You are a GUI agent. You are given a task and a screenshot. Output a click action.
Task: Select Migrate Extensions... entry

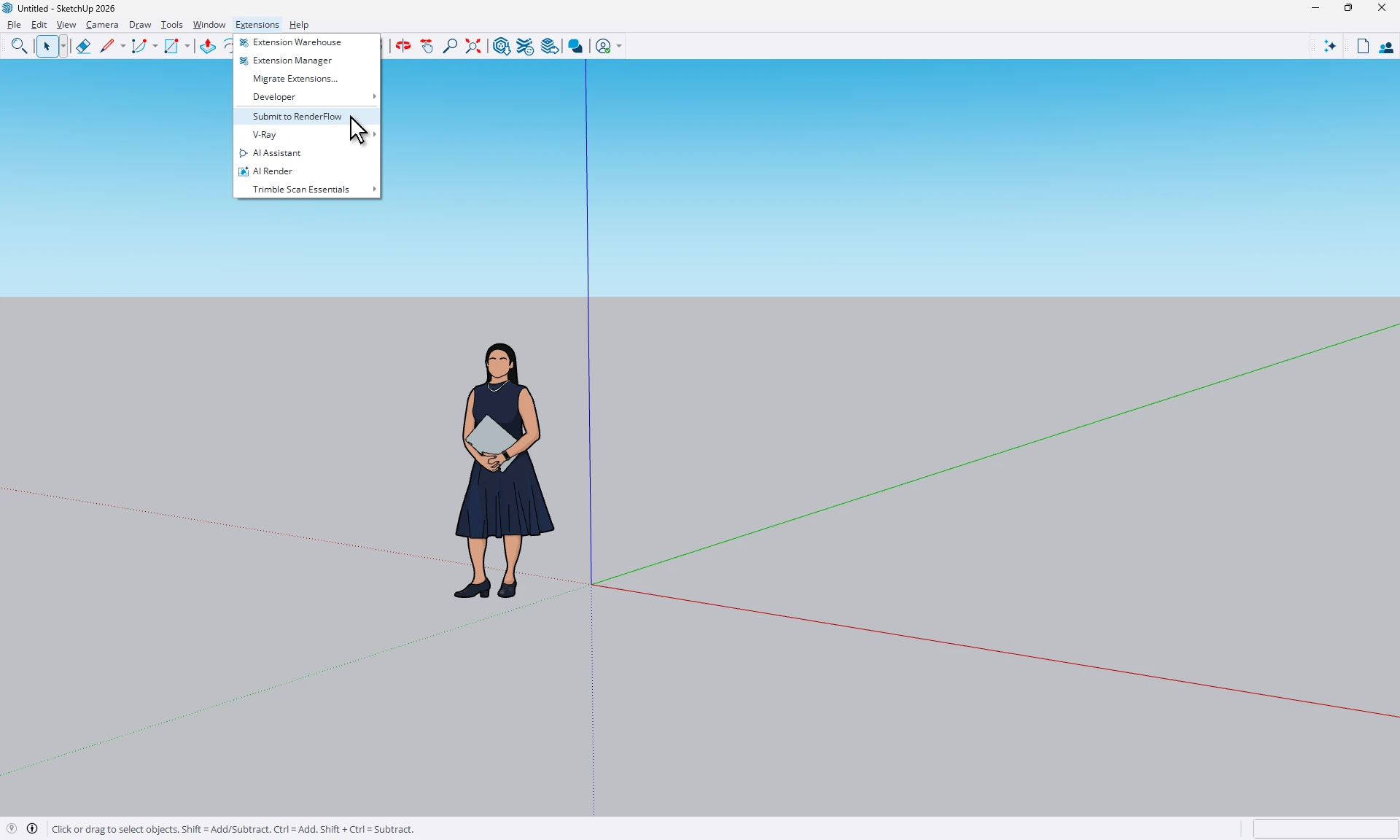click(307, 79)
